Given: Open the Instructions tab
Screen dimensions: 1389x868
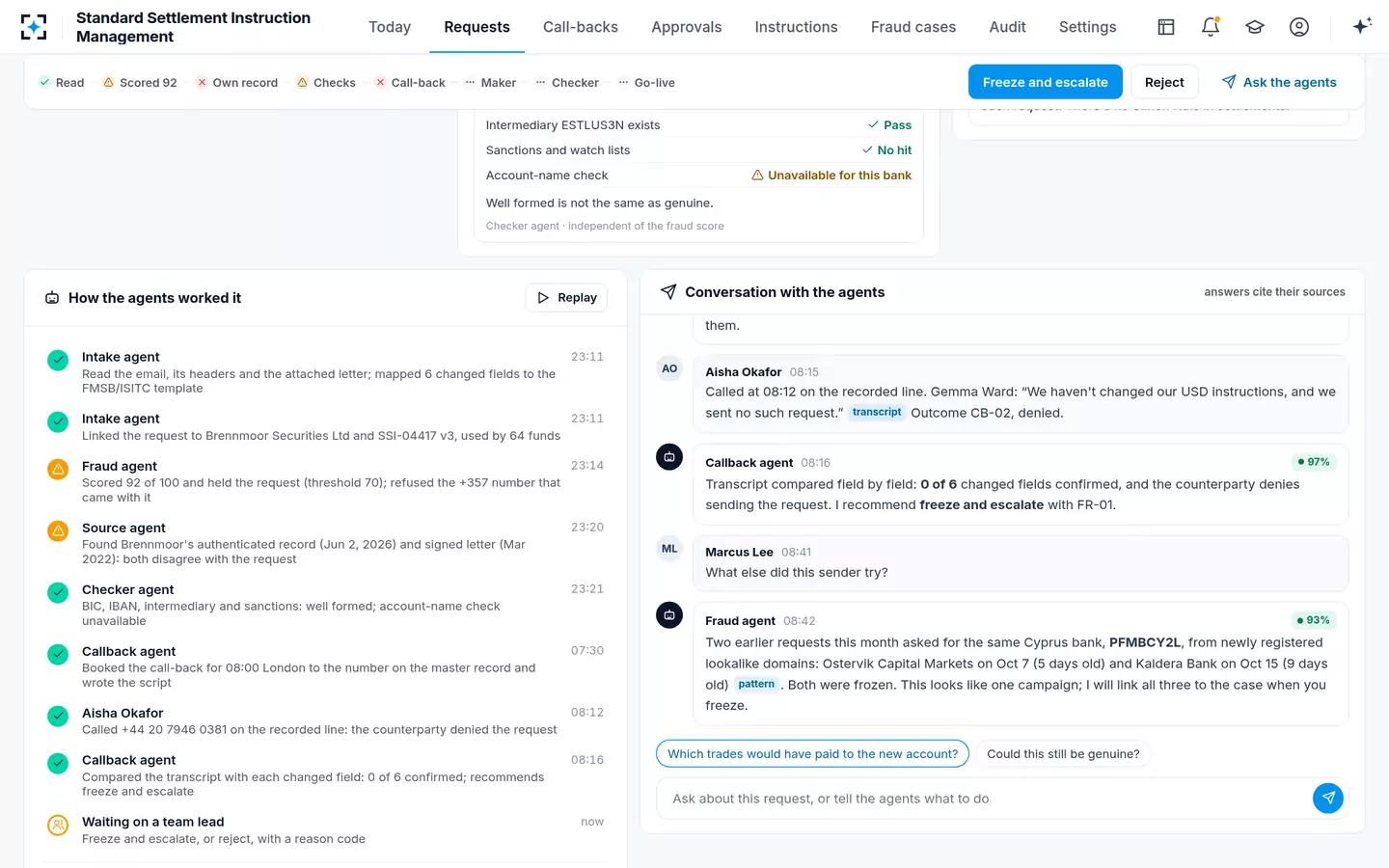Looking at the screenshot, I should 797,27.
